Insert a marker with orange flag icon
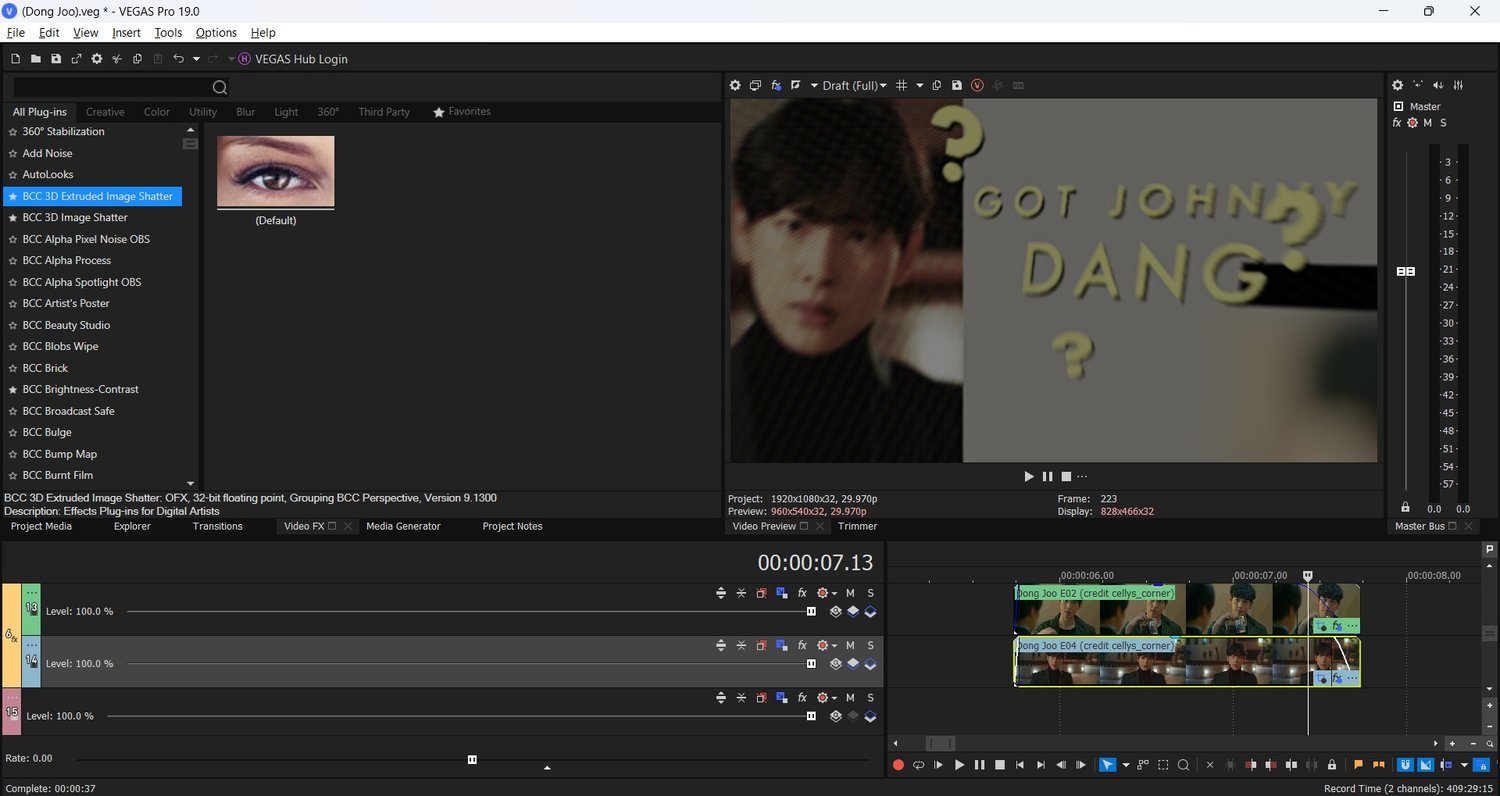This screenshot has width=1500, height=796. (1358, 765)
